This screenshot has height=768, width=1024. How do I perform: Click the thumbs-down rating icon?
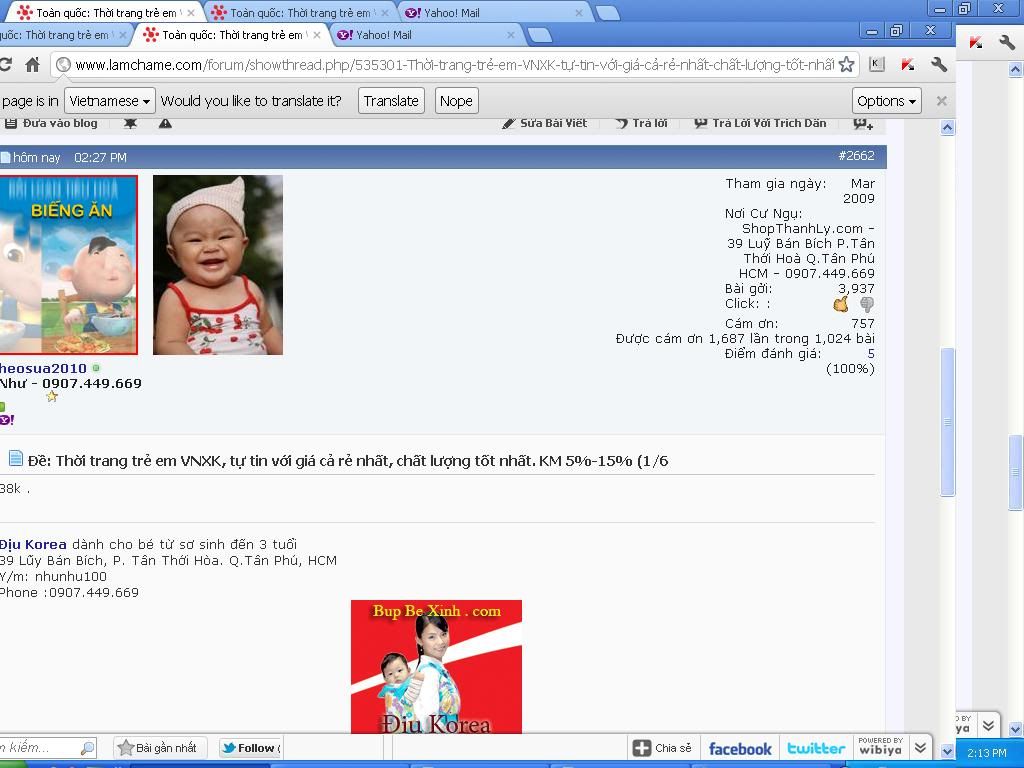pos(867,304)
